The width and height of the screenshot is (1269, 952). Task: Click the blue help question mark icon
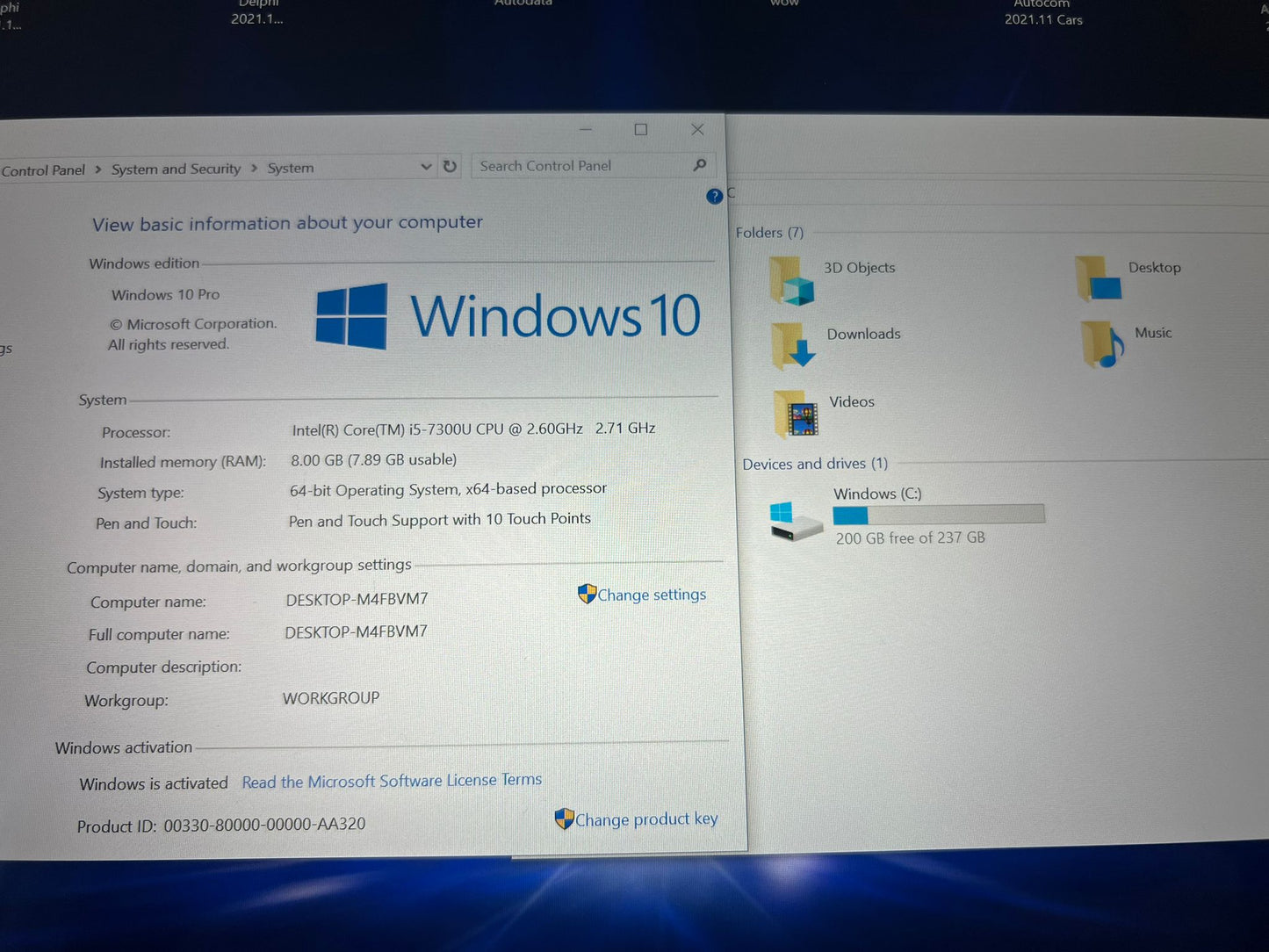click(x=714, y=196)
